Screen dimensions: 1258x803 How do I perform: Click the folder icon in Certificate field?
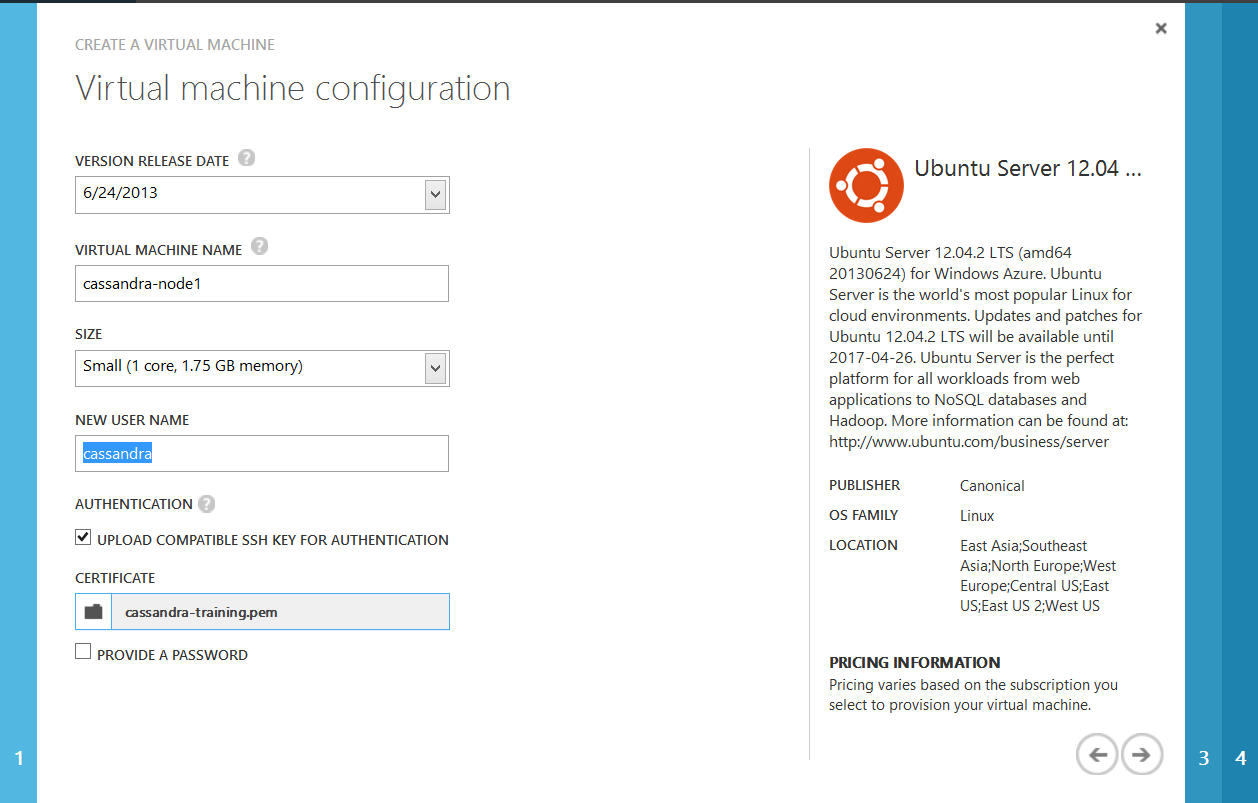click(x=93, y=612)
